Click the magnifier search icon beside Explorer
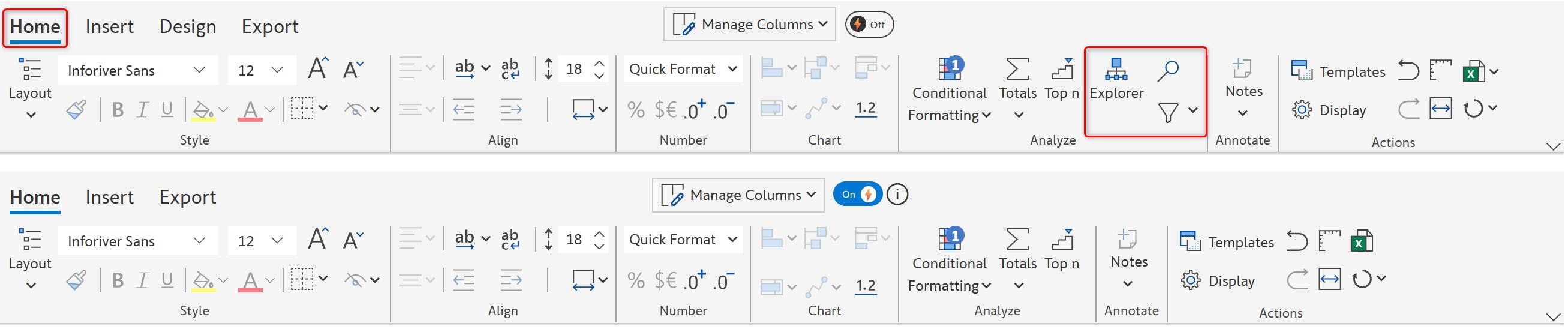 coord(1167,71)
